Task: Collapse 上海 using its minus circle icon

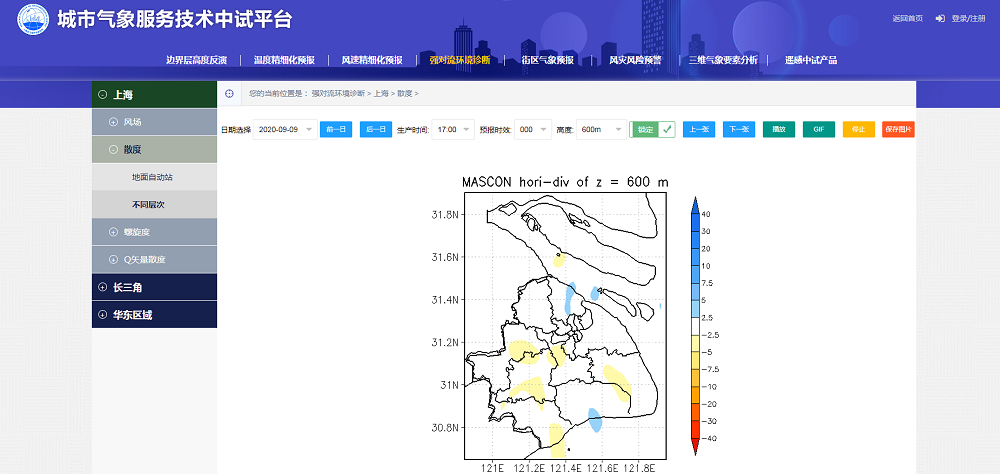Action: [102, 95]
